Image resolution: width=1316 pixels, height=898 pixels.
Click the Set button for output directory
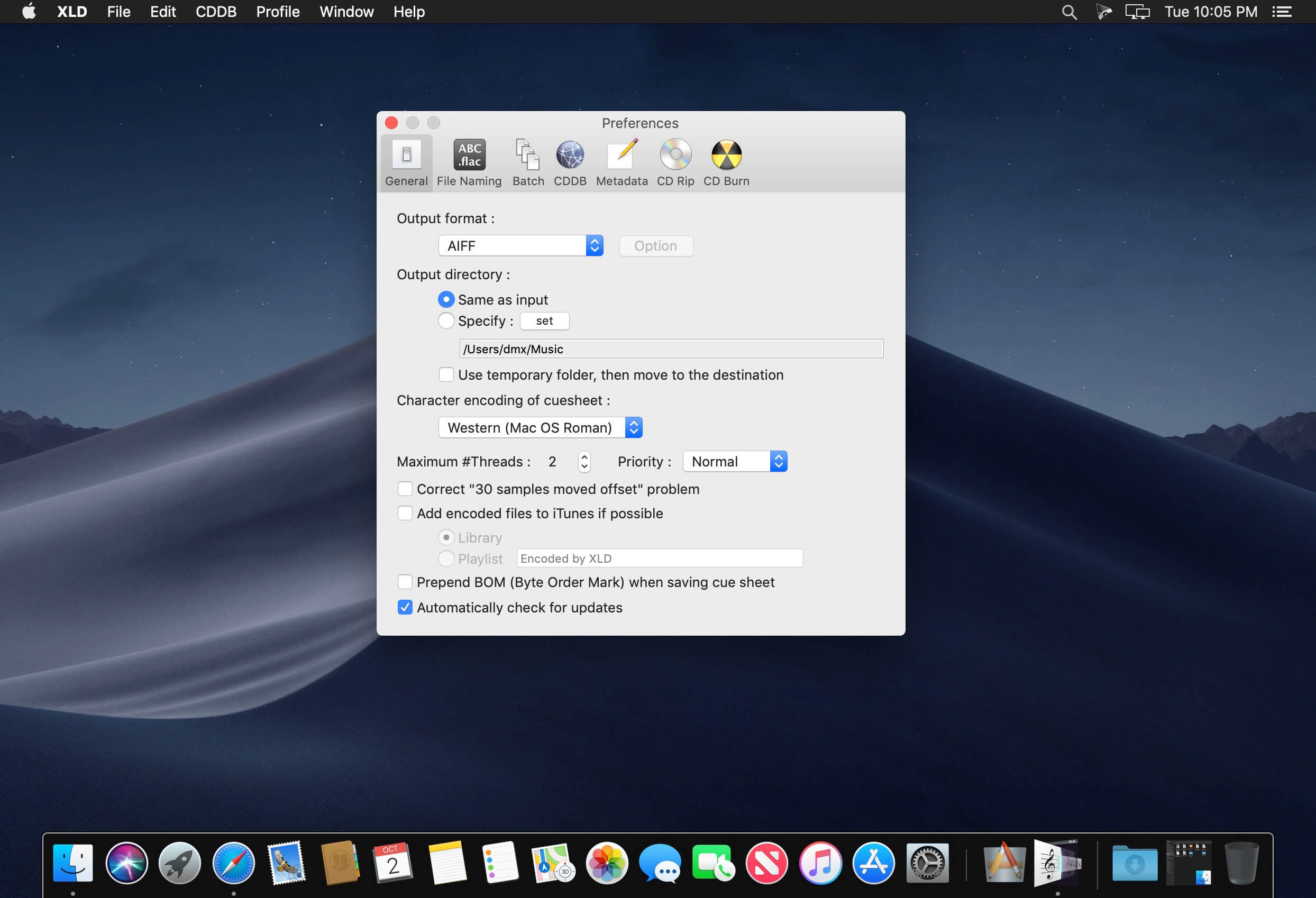(543, 320)
